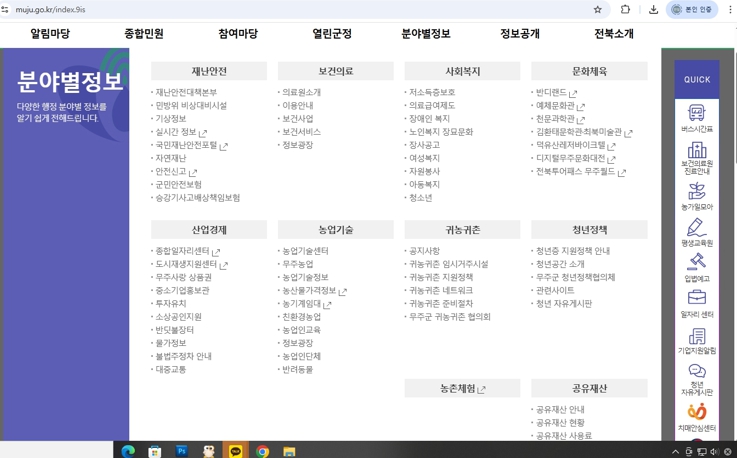Screen dimensions: 737x458
Task: Open 반디랜드 external link
Action: [x=556, y=92]
